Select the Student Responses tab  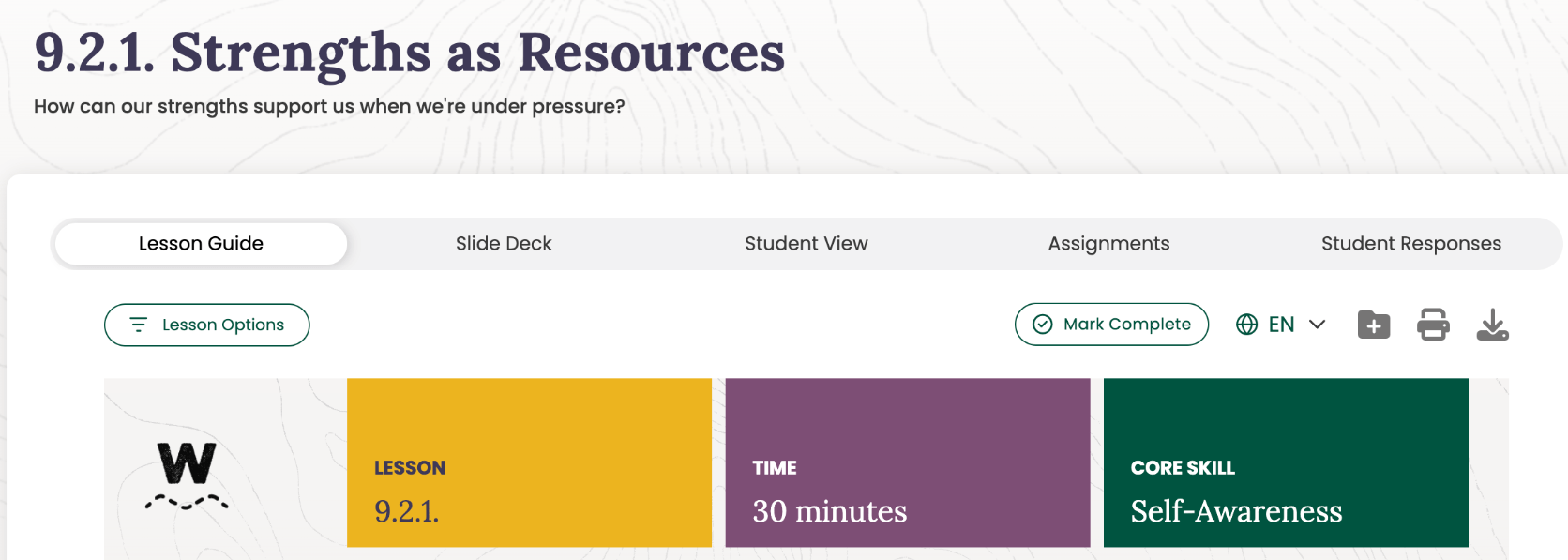[1410, 244]
